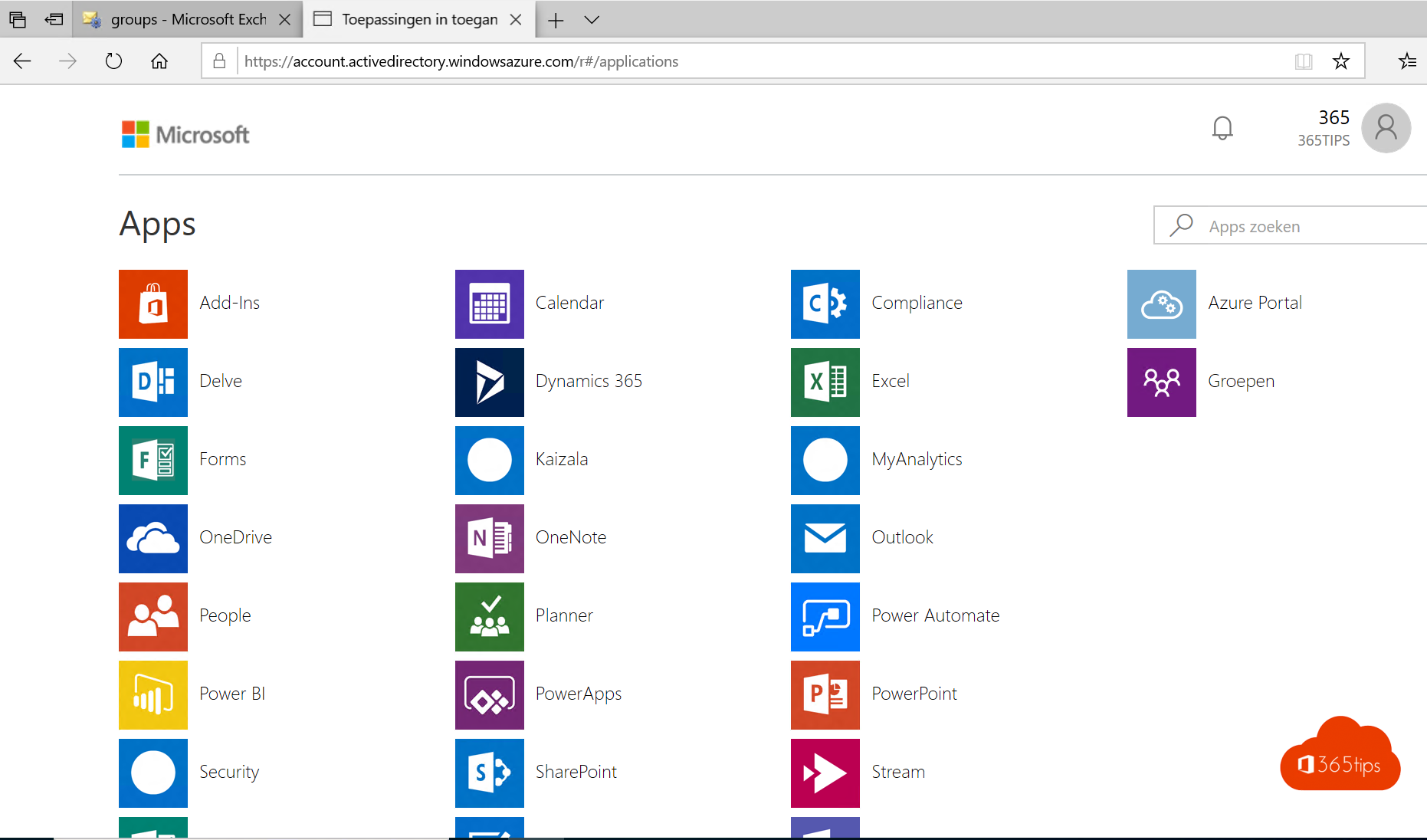Screen dimensions: 1427x840
Task: Go to the browser home page
Action: tap(159, 61)
